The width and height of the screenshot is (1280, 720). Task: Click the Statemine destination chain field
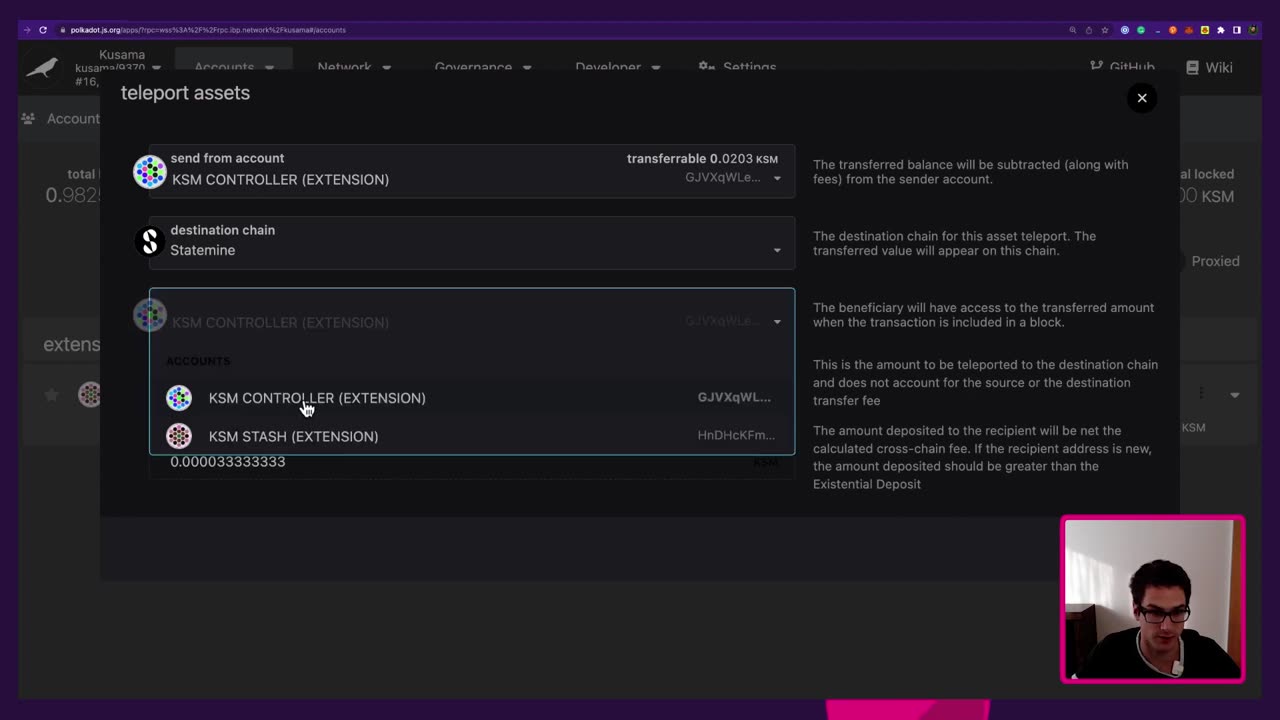(x=472, y=242)
